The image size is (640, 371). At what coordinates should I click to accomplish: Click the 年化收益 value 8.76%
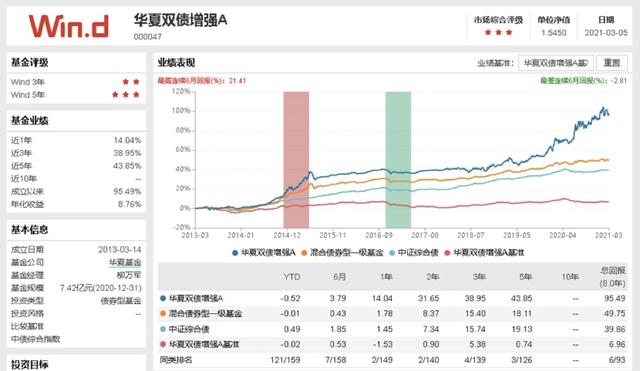pyautogui.click(x=130, y=204)
